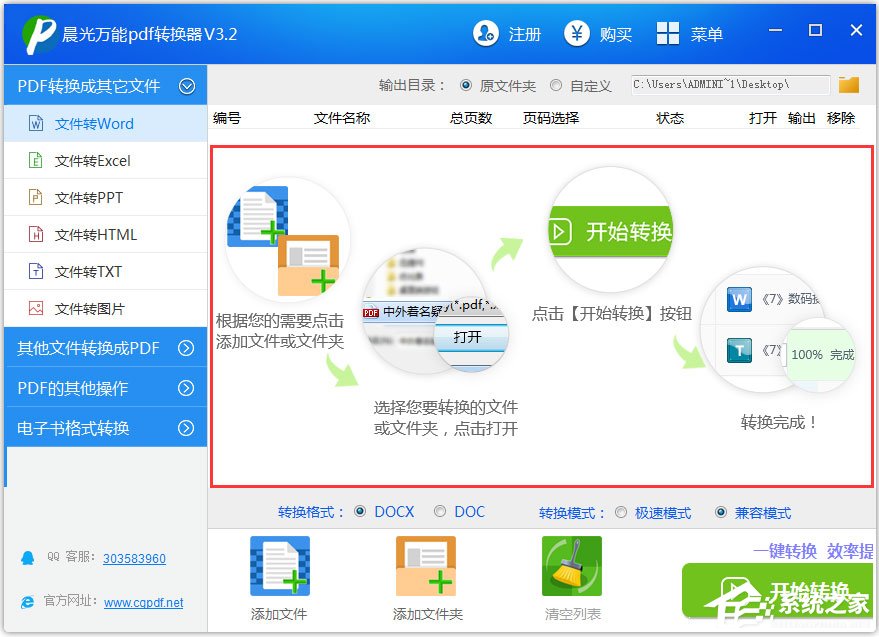This screenshot has width=879, height=637.
Task: Click the 文件名称 column header
Action: click(x=342, y=118)
